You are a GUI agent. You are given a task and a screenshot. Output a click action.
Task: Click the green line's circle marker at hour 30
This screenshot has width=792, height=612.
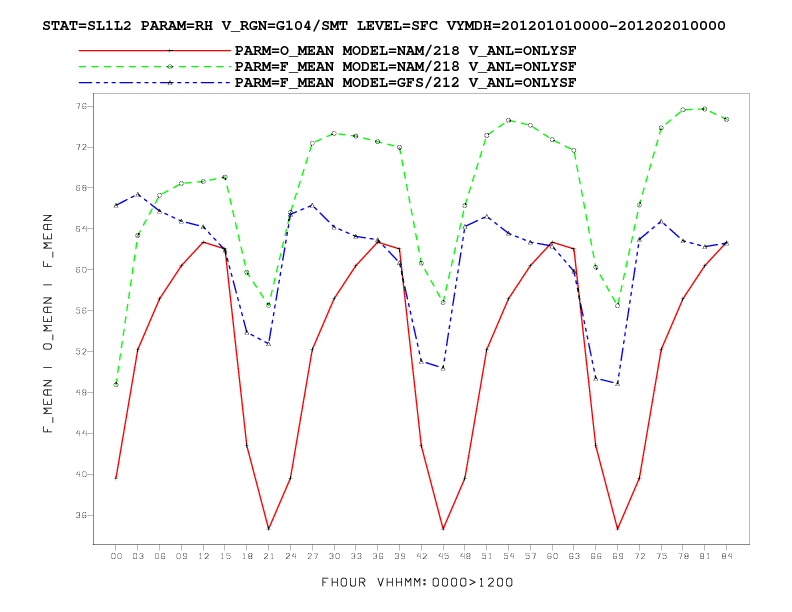[334, 134]
